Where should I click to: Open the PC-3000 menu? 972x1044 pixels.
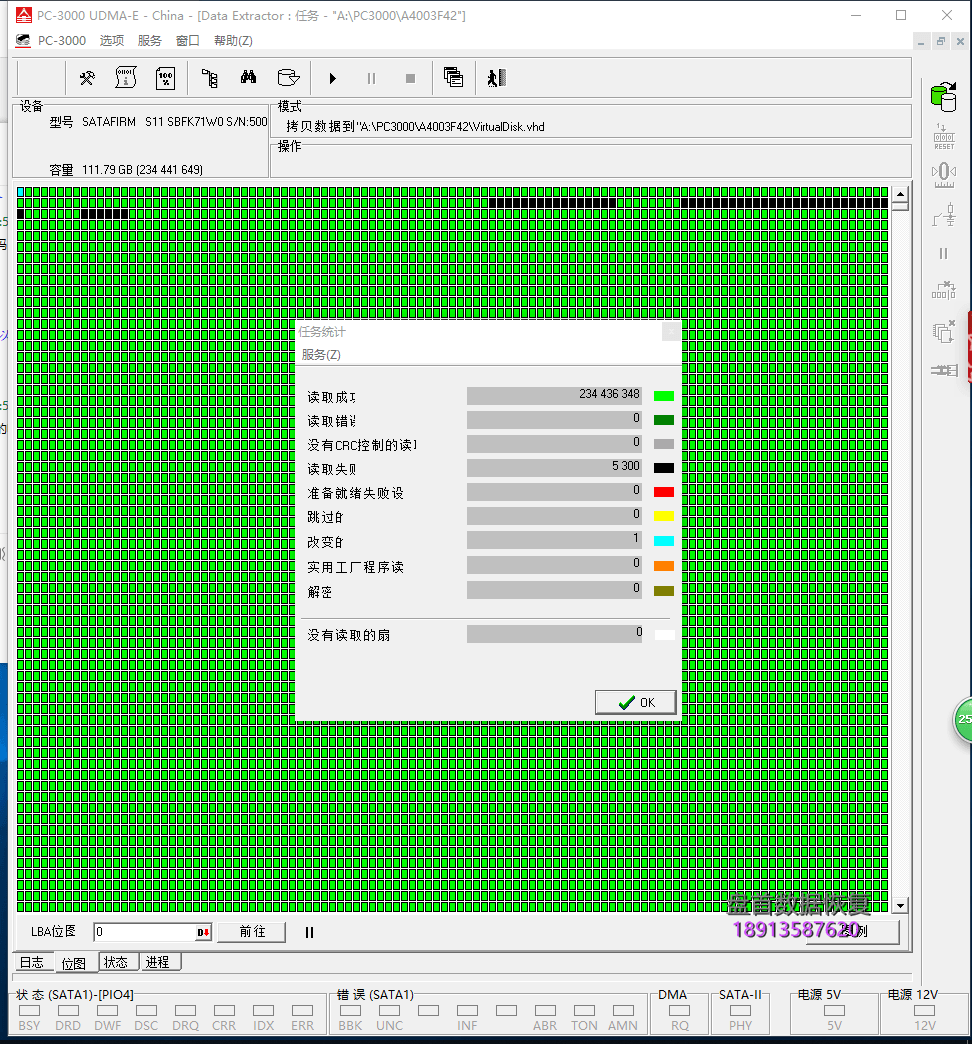pos(61,41)
